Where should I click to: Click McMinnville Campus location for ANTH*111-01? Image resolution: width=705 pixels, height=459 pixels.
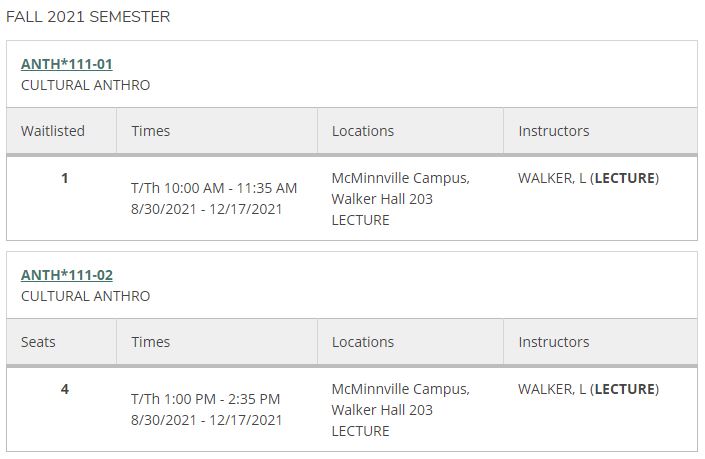tap(400, 178)
